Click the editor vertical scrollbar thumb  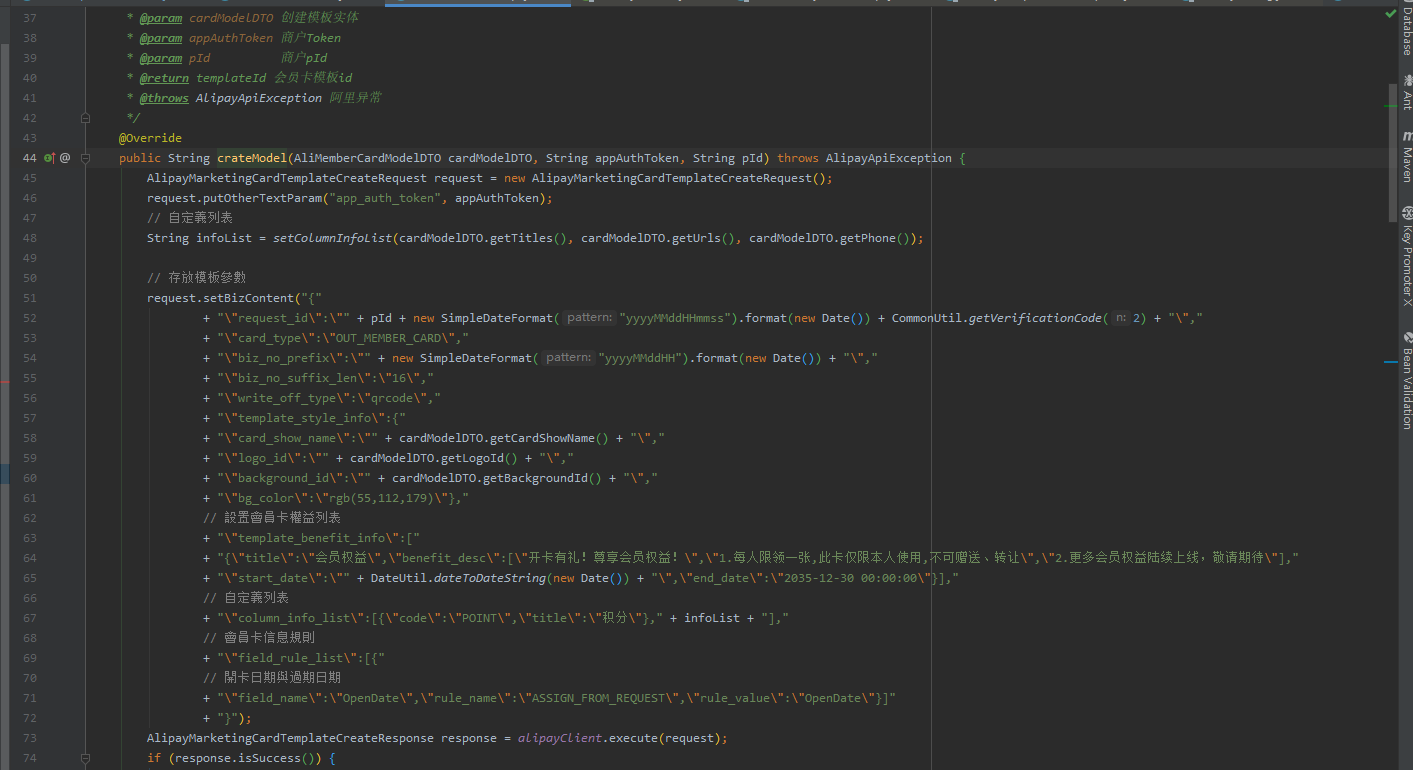coord(1394,153)
